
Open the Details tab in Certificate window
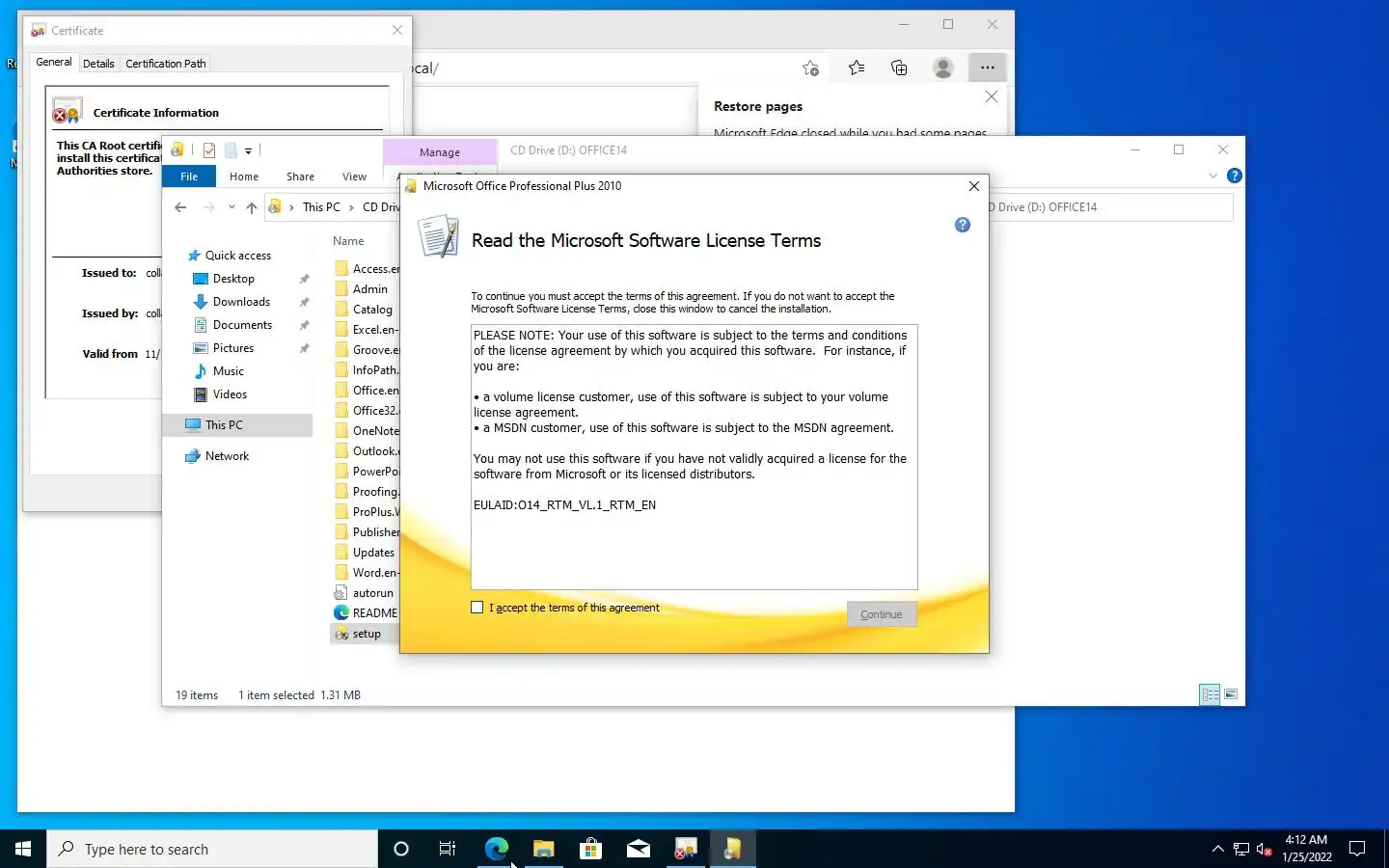point(98,64)
